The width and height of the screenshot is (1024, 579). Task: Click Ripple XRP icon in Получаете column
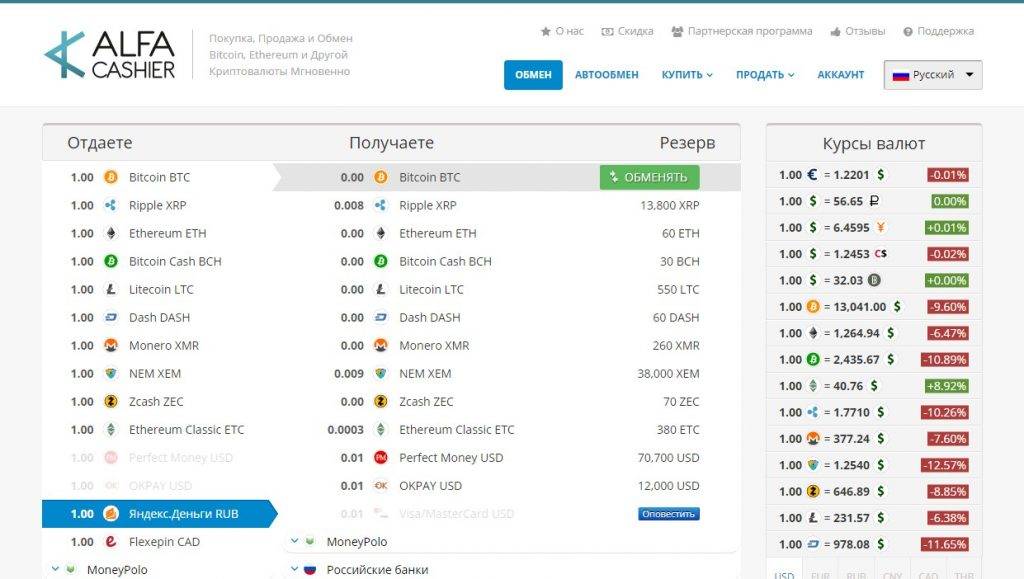(x=381, y=205)
